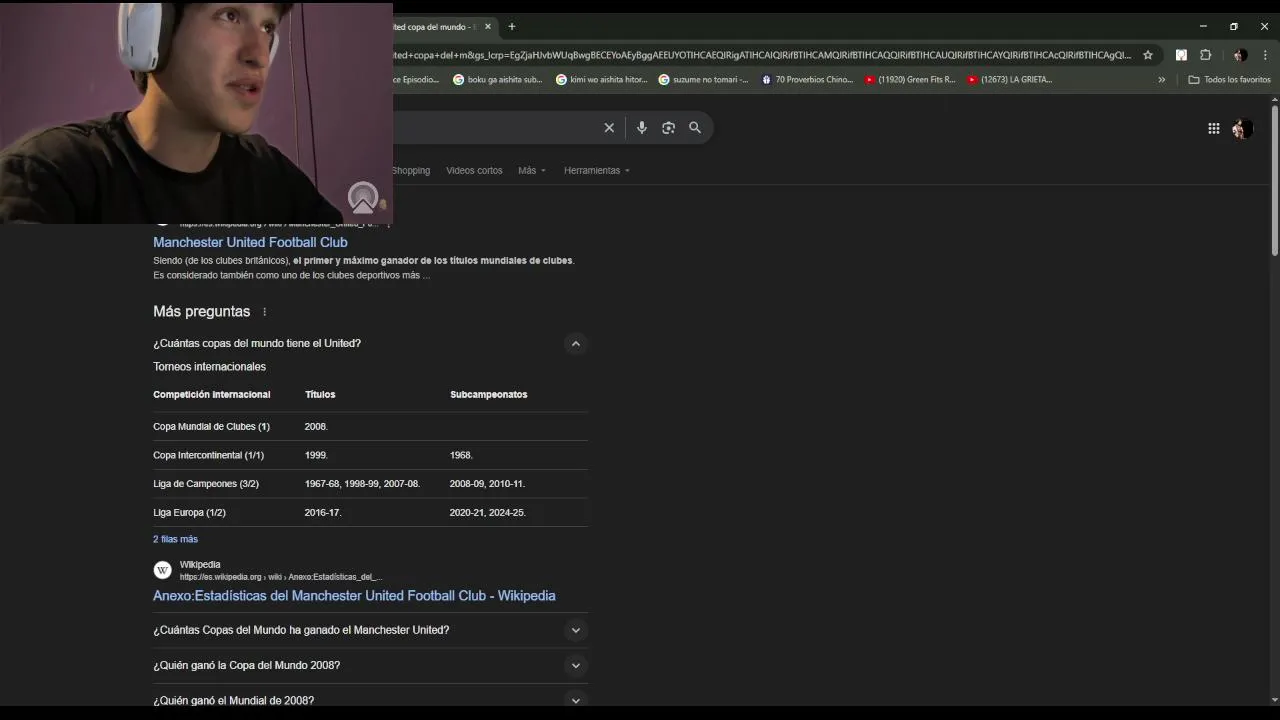Click the '2 filas más' link
The width and height of the screenshot is (1280, 720).
point(175,540)
